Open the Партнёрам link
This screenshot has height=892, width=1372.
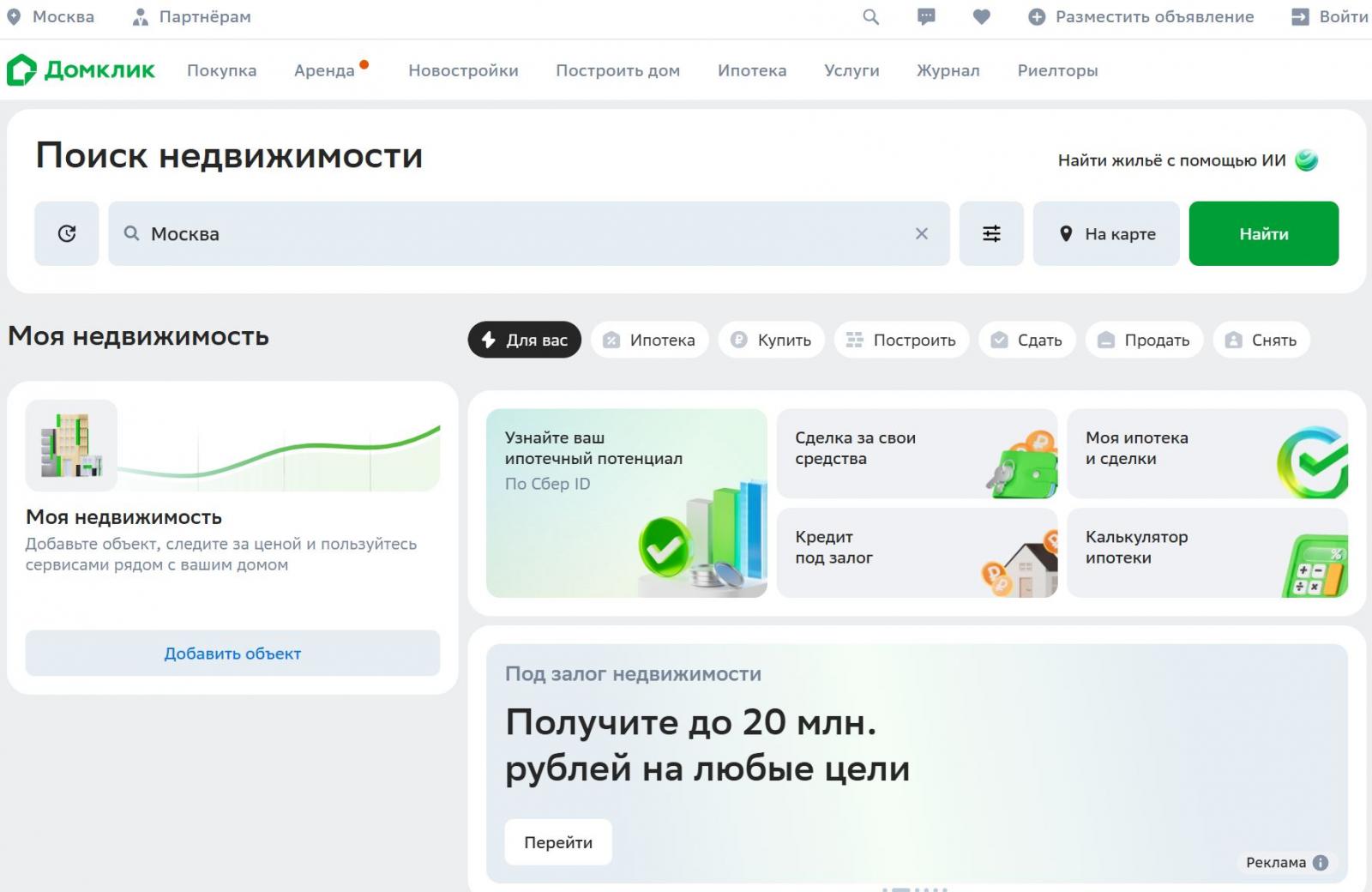click(x=192, y=17)
